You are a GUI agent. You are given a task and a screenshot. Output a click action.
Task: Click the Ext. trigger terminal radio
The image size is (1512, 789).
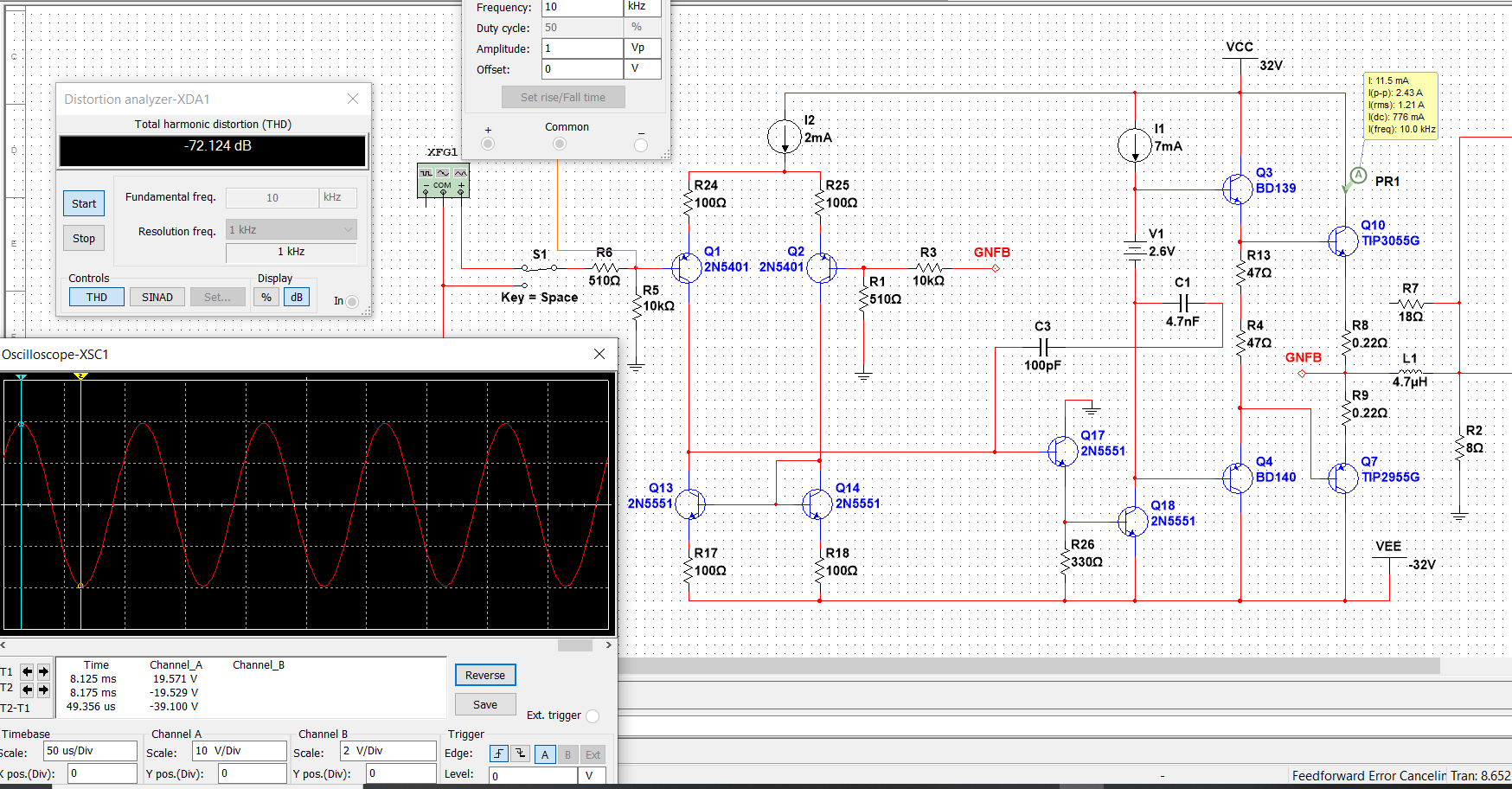tap(593, 715)
